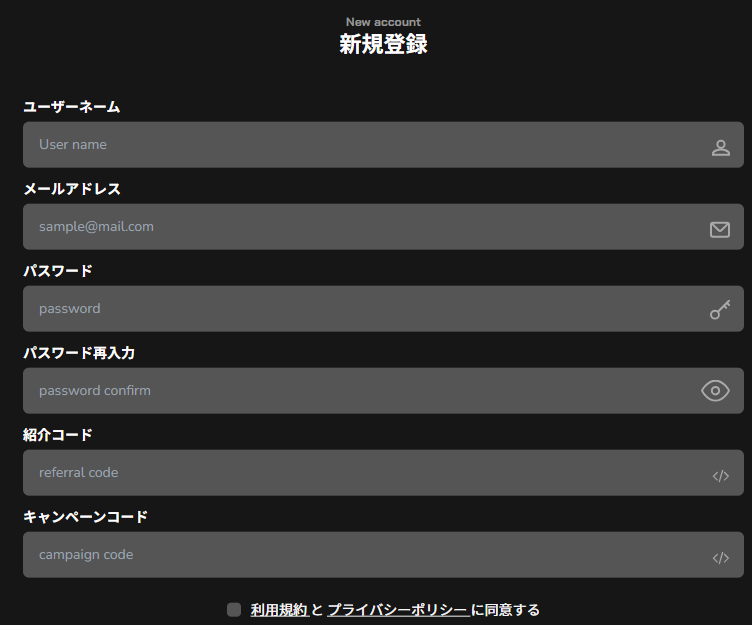Click the キャンペーンコード field label
The width and height of the screenshot is (752, 625).
click(85, 517)
